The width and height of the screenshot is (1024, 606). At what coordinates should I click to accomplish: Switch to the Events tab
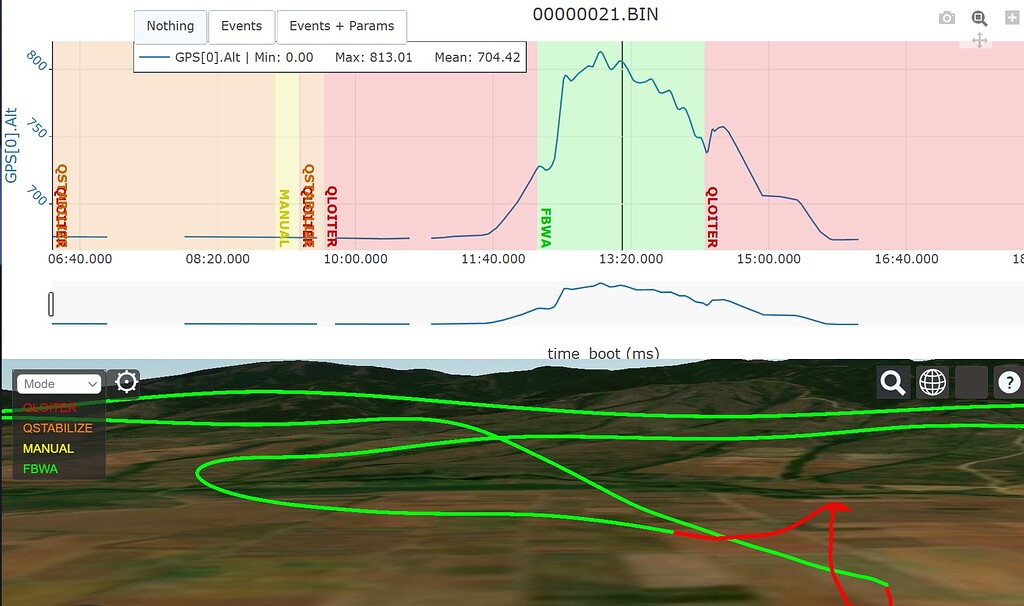241,26
